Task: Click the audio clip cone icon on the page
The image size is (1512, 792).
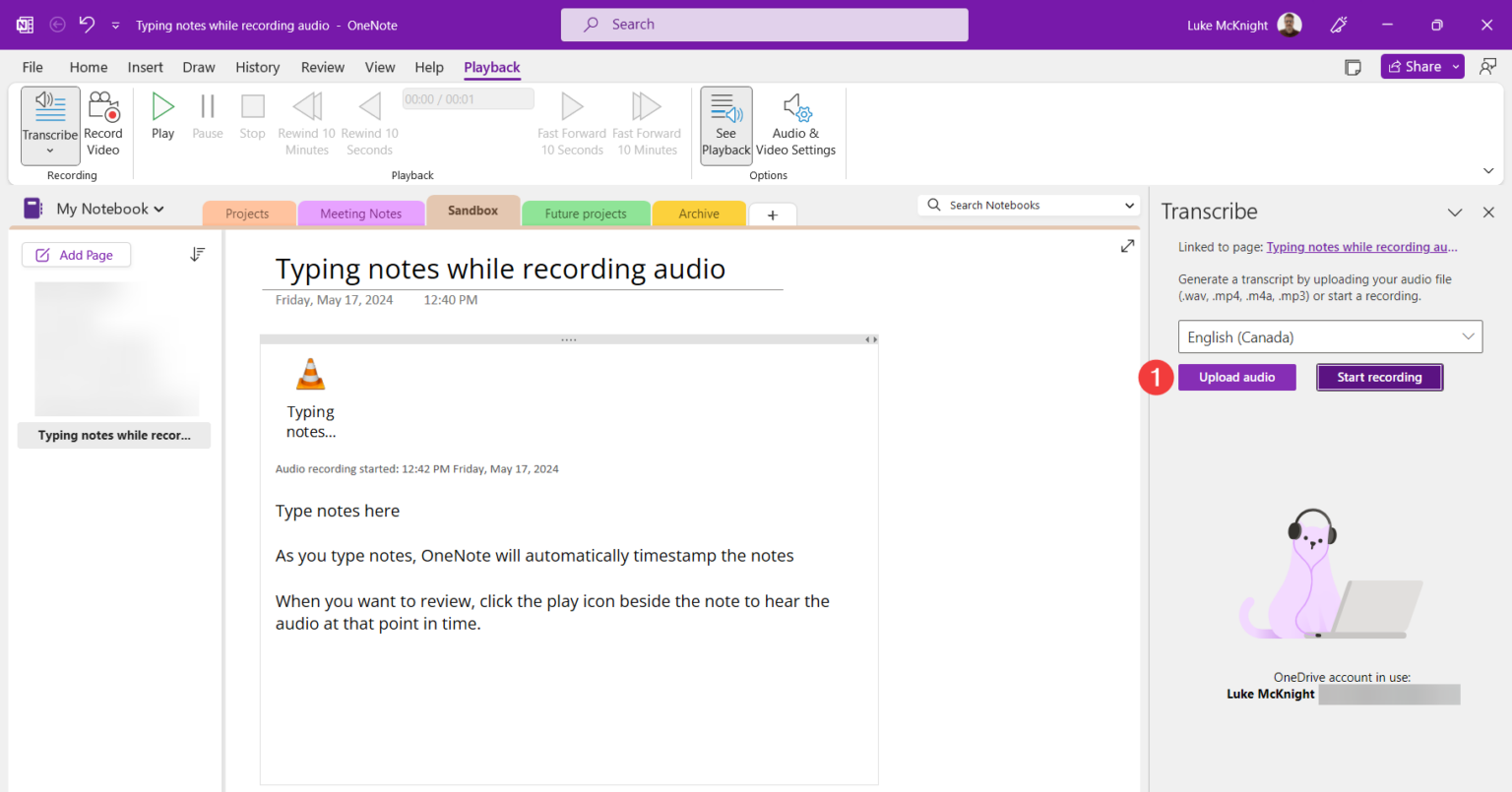Action: [x=310, y=373]
